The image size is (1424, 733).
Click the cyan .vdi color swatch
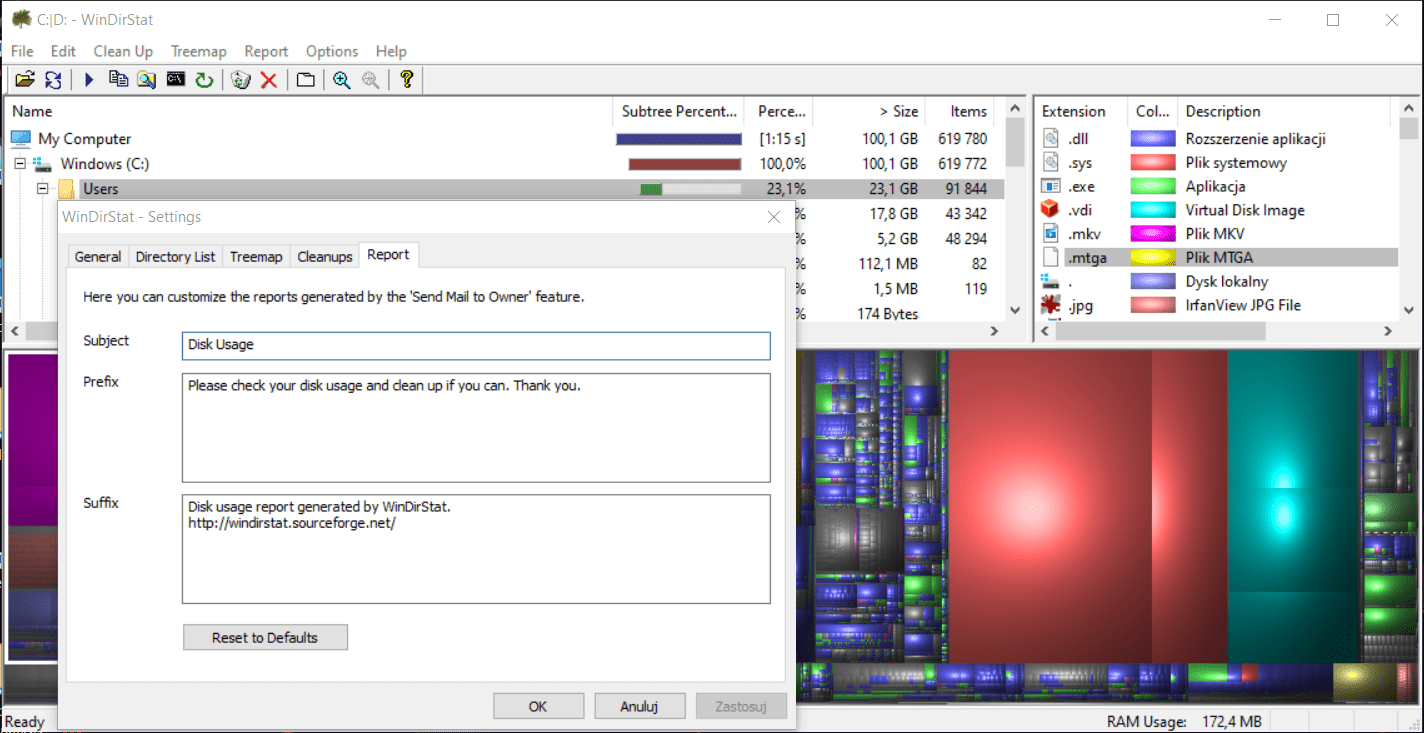pos(1153,210)
